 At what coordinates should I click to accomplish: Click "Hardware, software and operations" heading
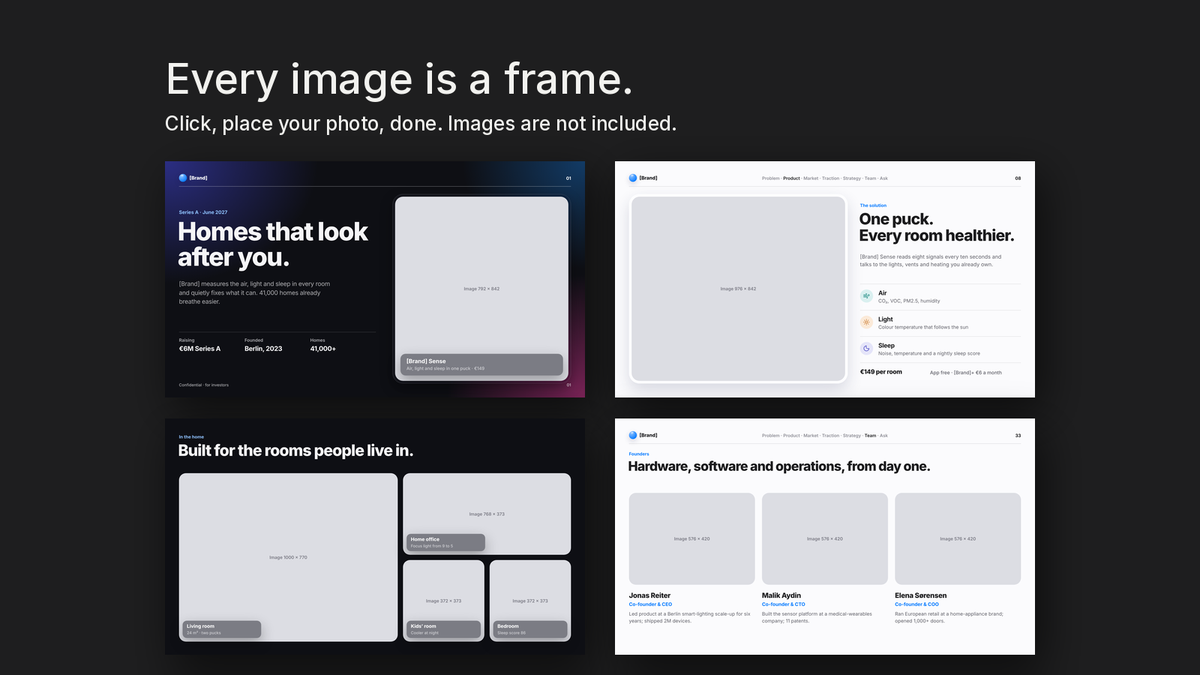click(779, 466)
